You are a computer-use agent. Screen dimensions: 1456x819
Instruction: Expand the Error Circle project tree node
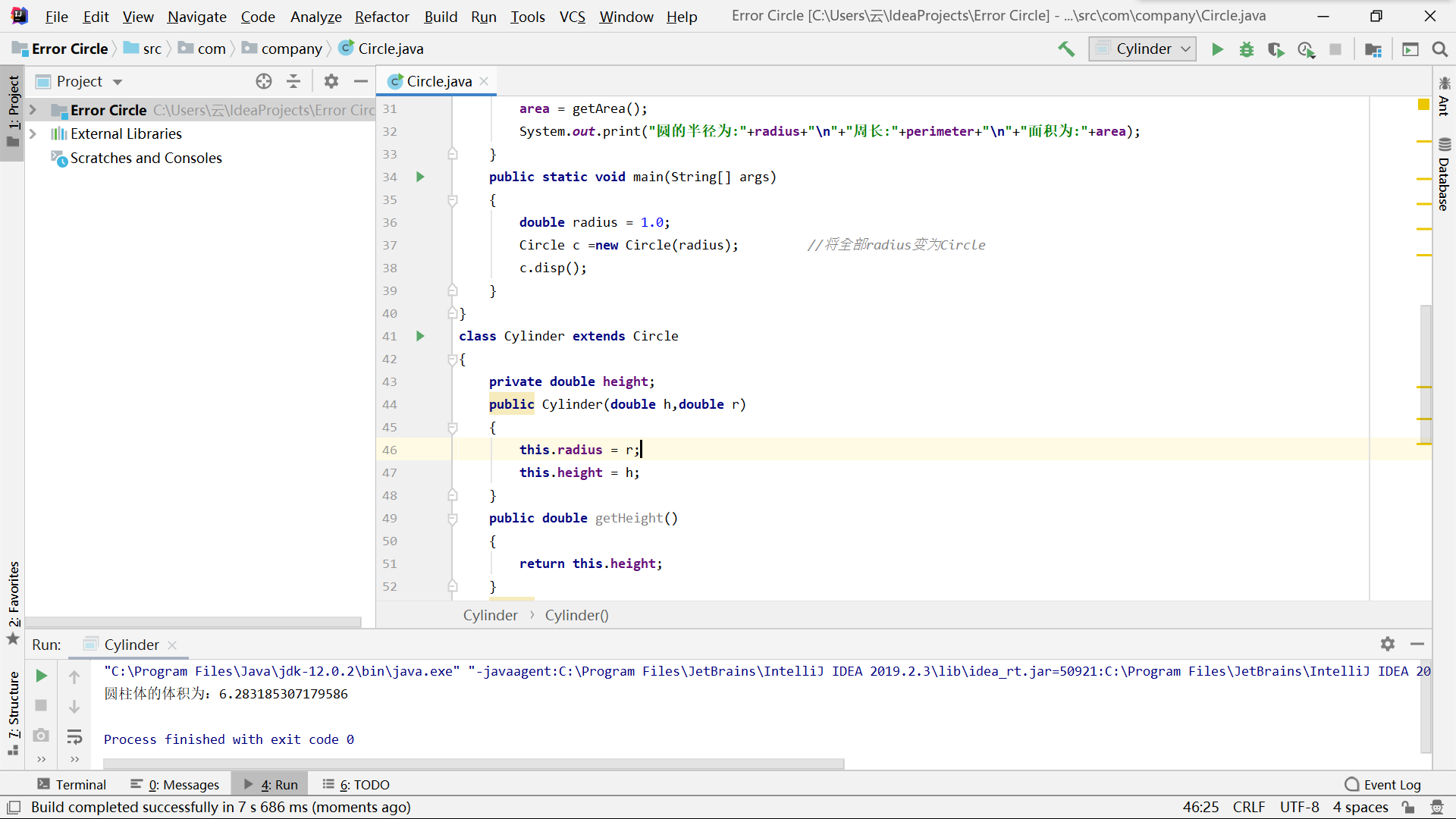33,110
